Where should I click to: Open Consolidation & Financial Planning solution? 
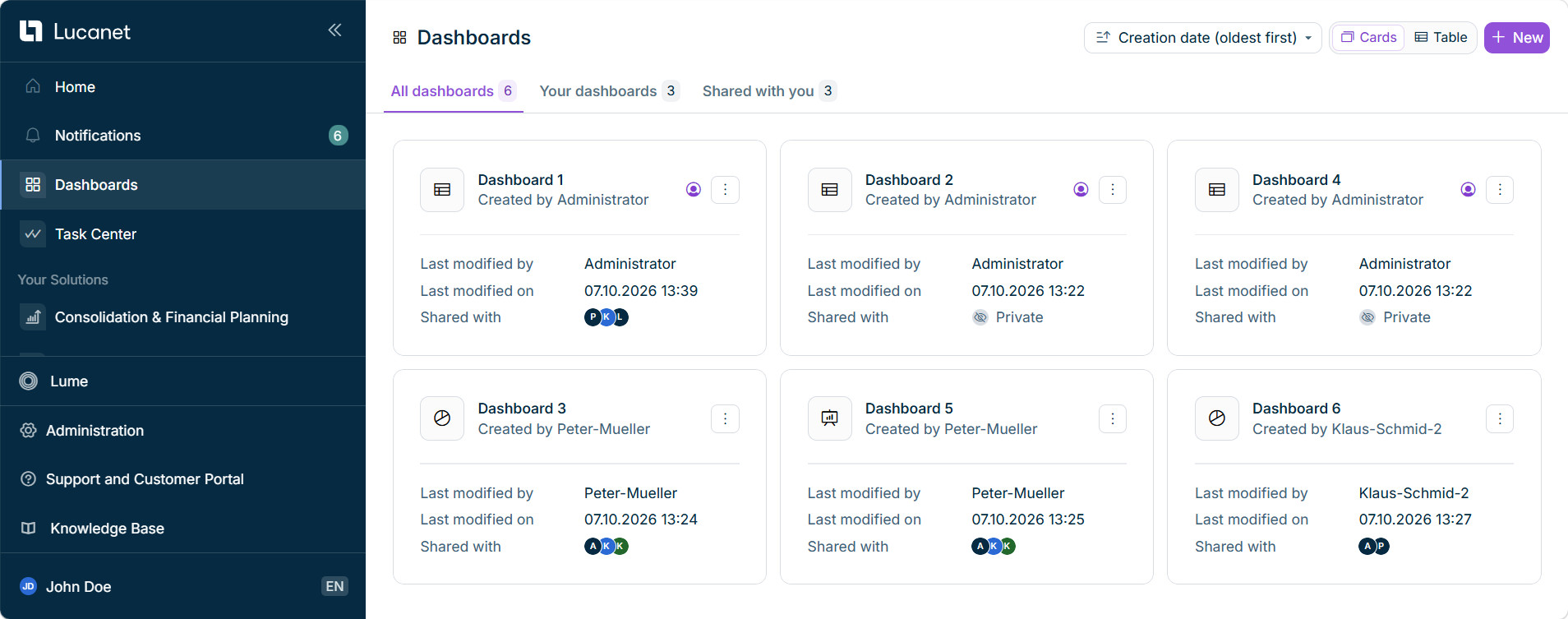[182, 317]
